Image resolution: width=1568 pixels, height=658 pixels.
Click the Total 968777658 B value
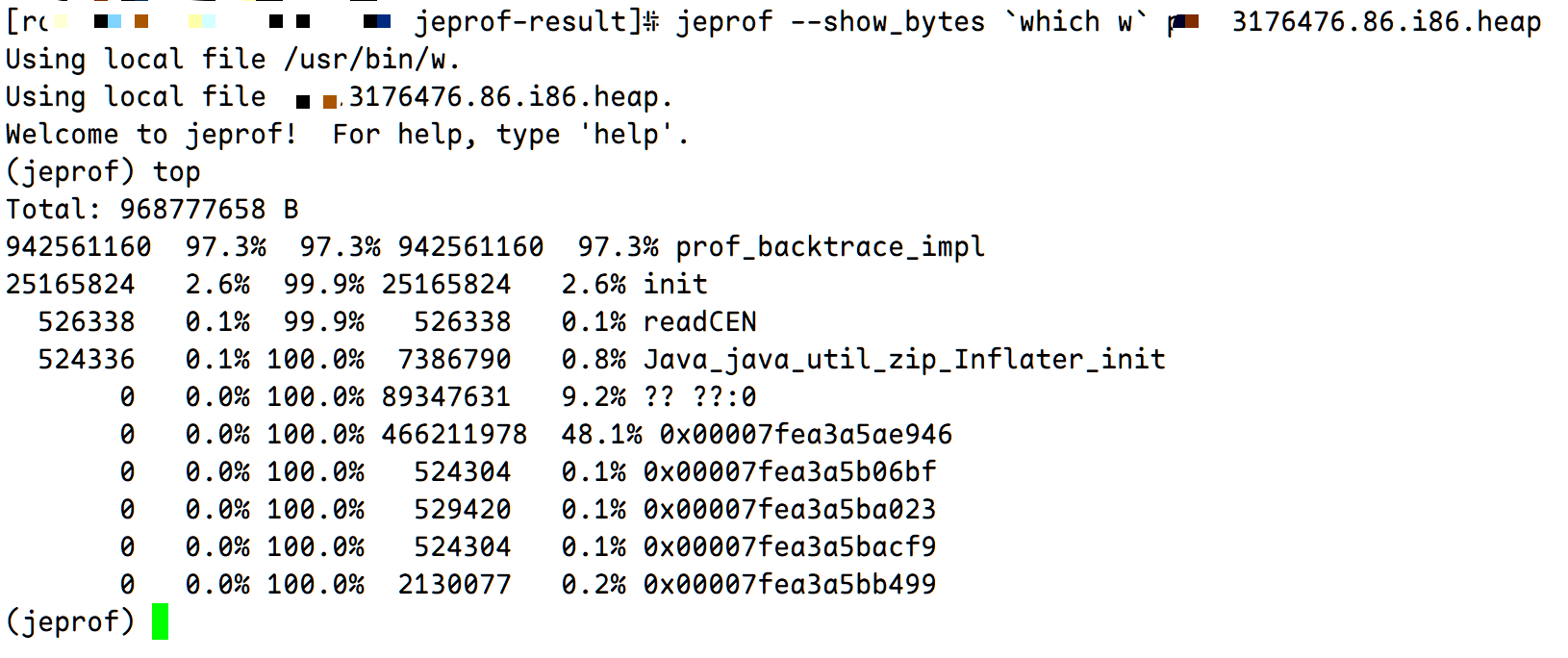point(209,209)
